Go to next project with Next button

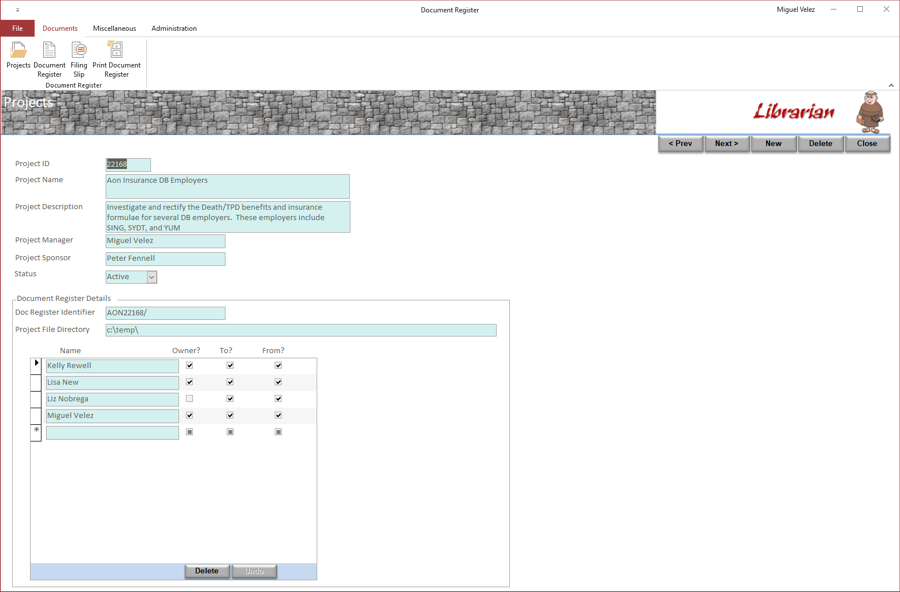pos(727,144)
